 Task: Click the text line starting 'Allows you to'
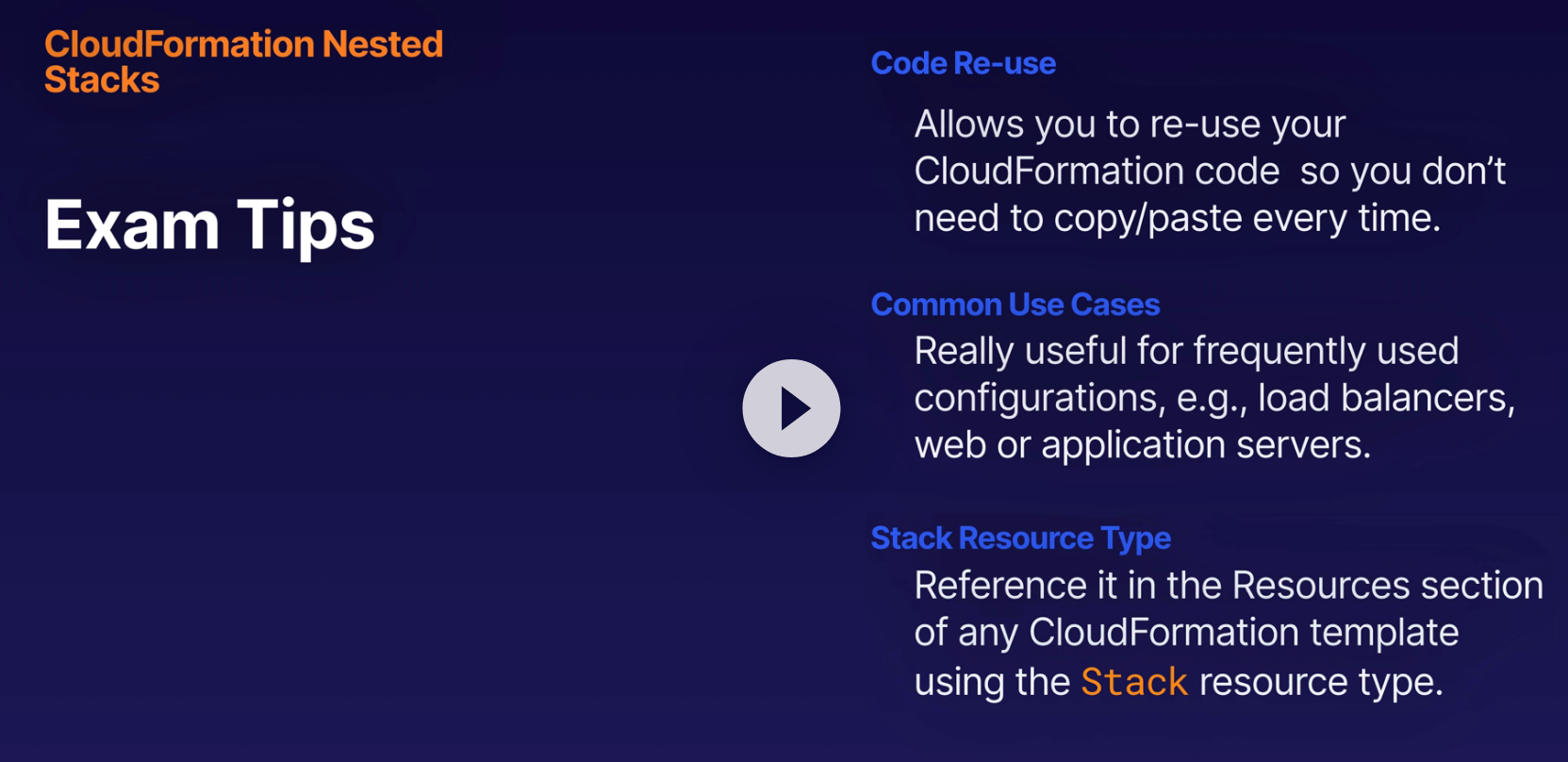[1129, 124]
